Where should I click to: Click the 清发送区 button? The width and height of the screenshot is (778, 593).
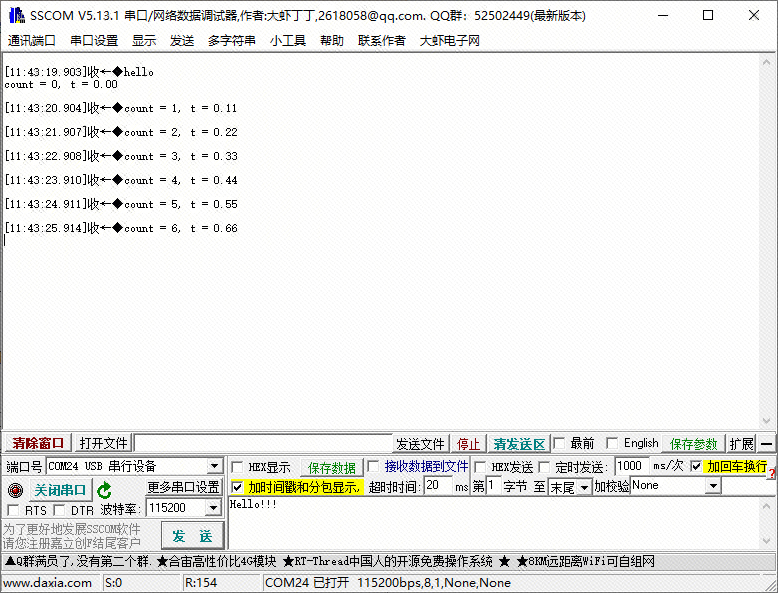tap(519, 444)
